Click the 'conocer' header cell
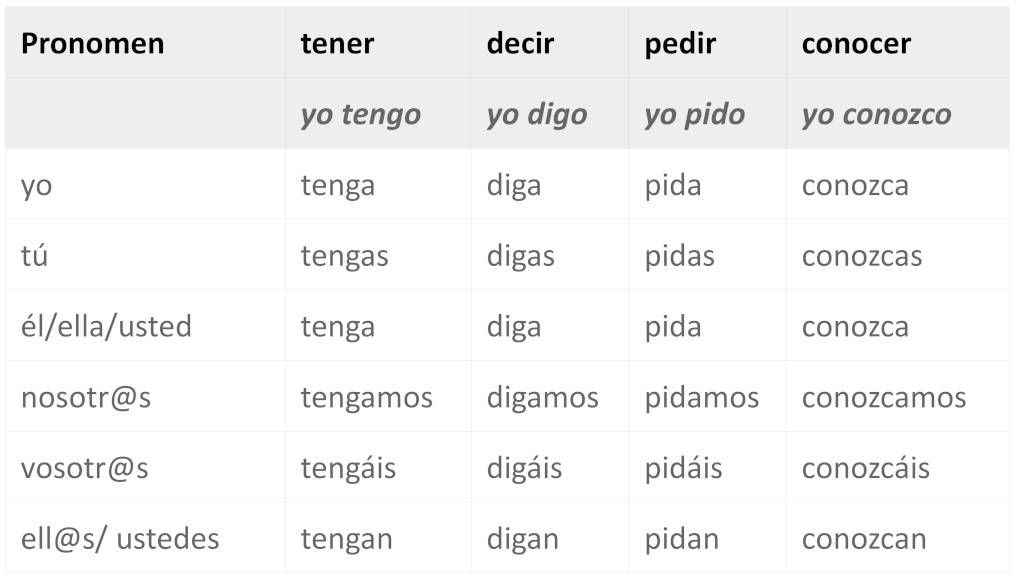Screen dimensions: 1020x581 (x=856, y=44)
